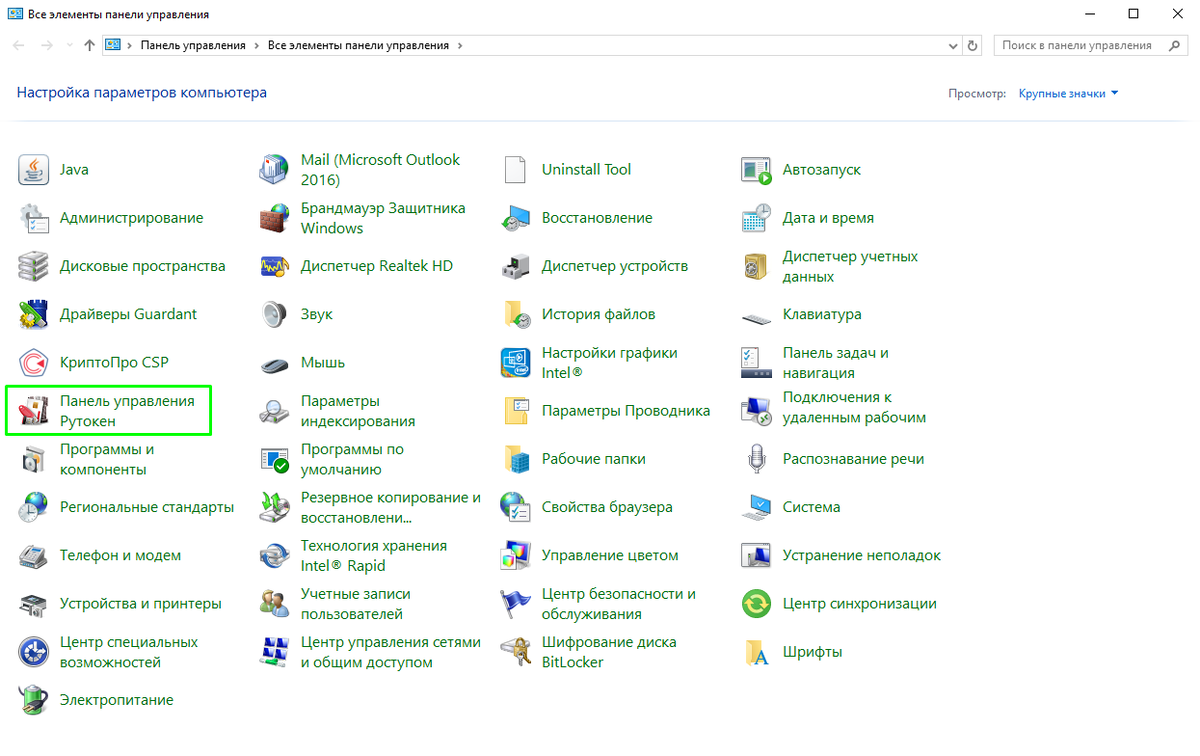Image resolution: width=1200 pixels, height=756 pixels.
Task: Open the Электропитание battery icon
Action: coord(34,700)
